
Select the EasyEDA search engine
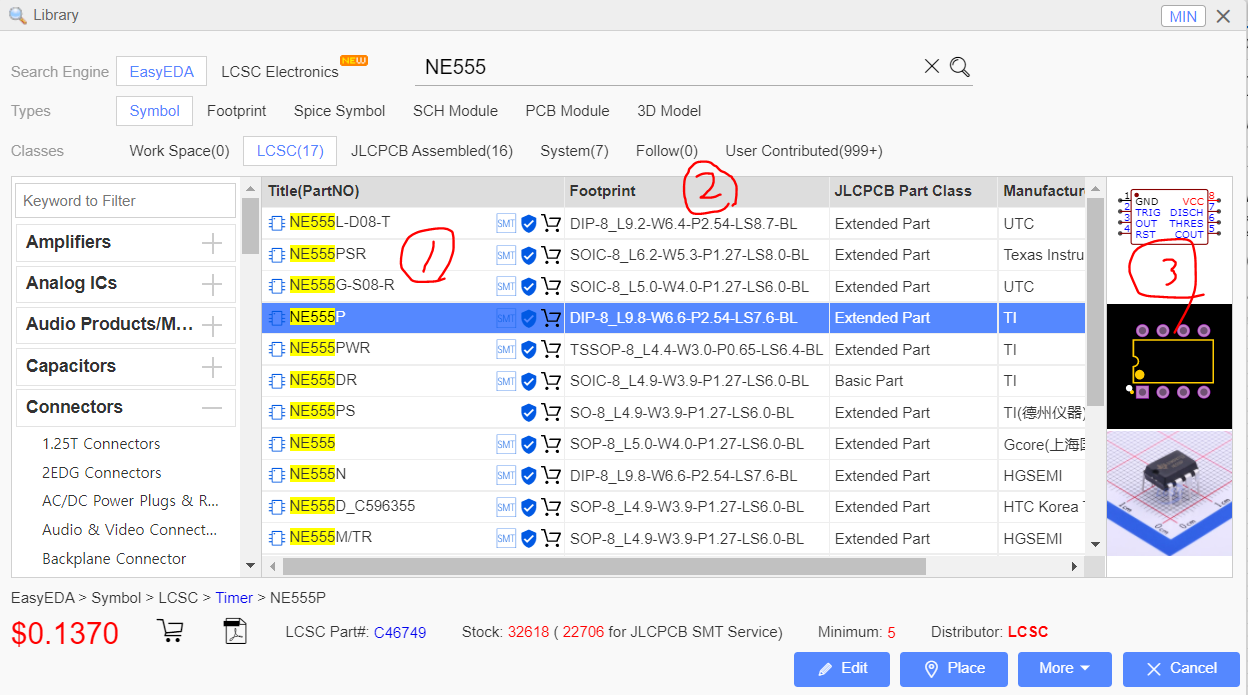(162, 71)
